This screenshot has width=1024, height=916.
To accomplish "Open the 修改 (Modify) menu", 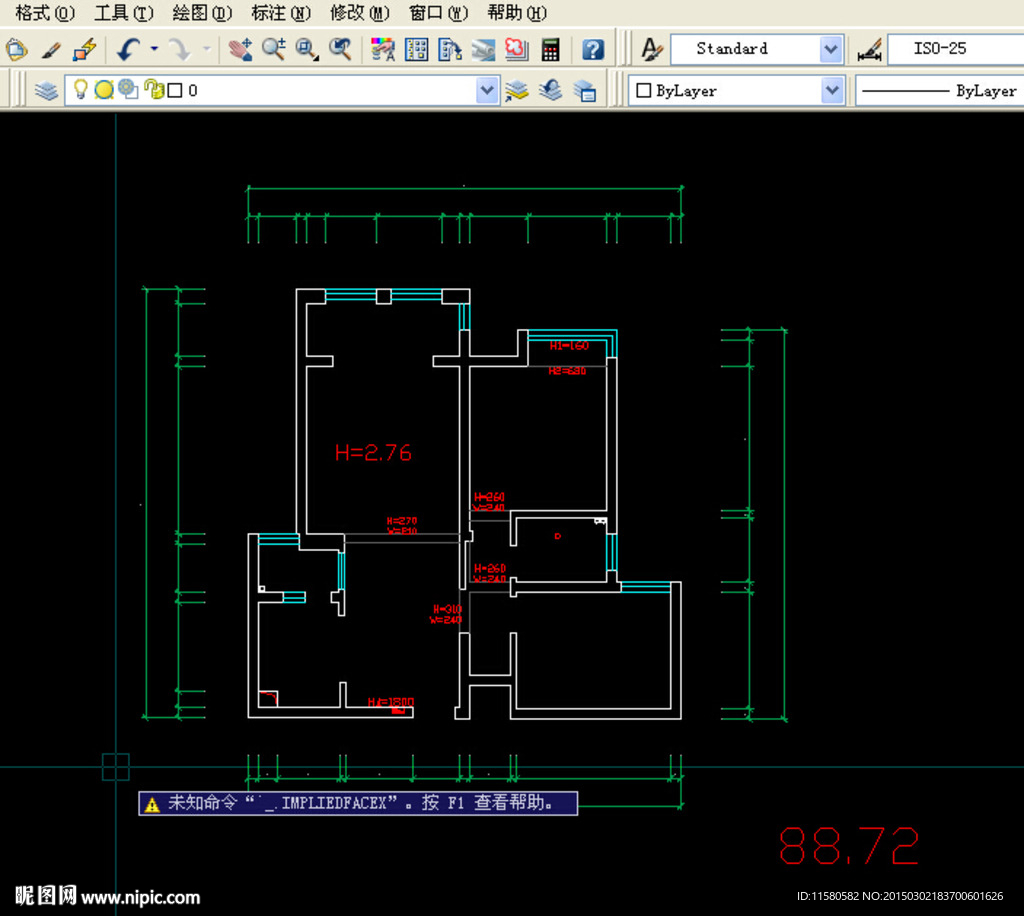I will 359,13.
